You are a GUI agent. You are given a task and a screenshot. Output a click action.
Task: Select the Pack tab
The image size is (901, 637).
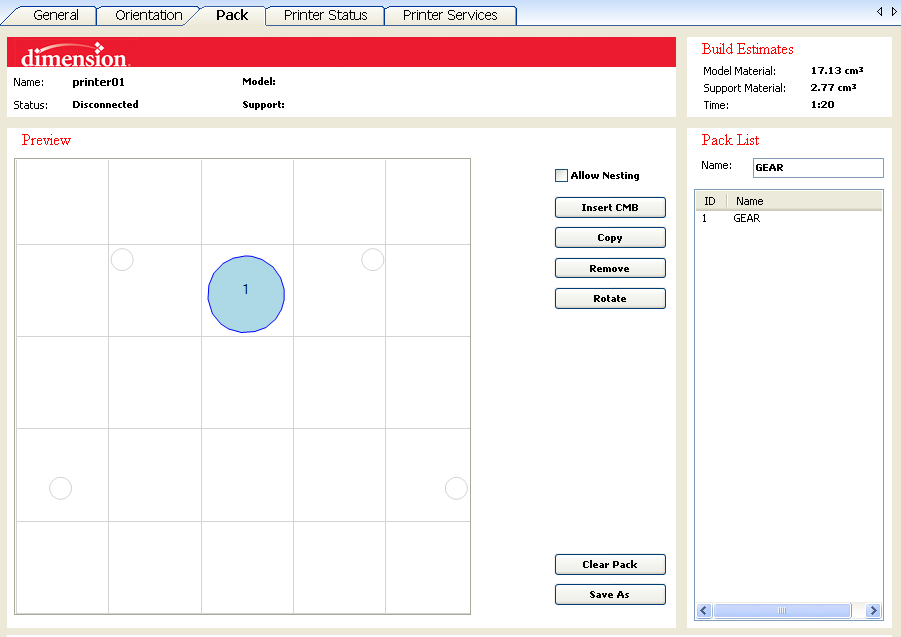232,16
